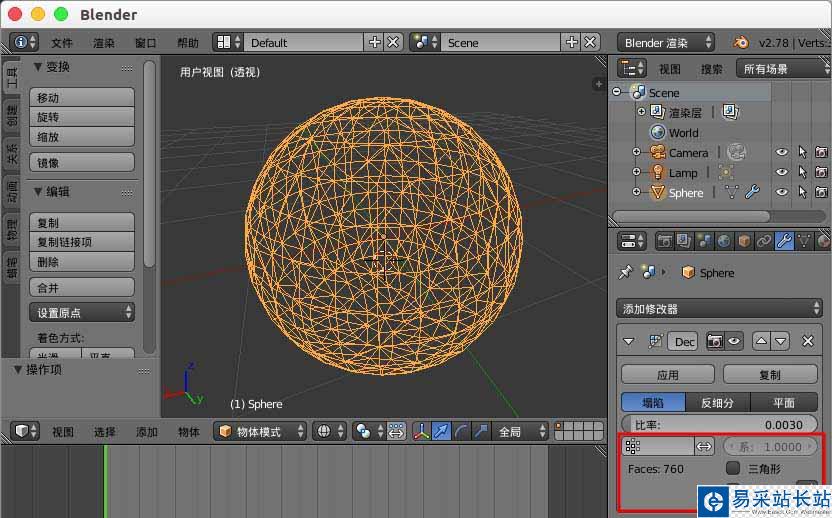Toggle the pin icon in properties context
Screen dimensions: 832x518
(626, 272)
